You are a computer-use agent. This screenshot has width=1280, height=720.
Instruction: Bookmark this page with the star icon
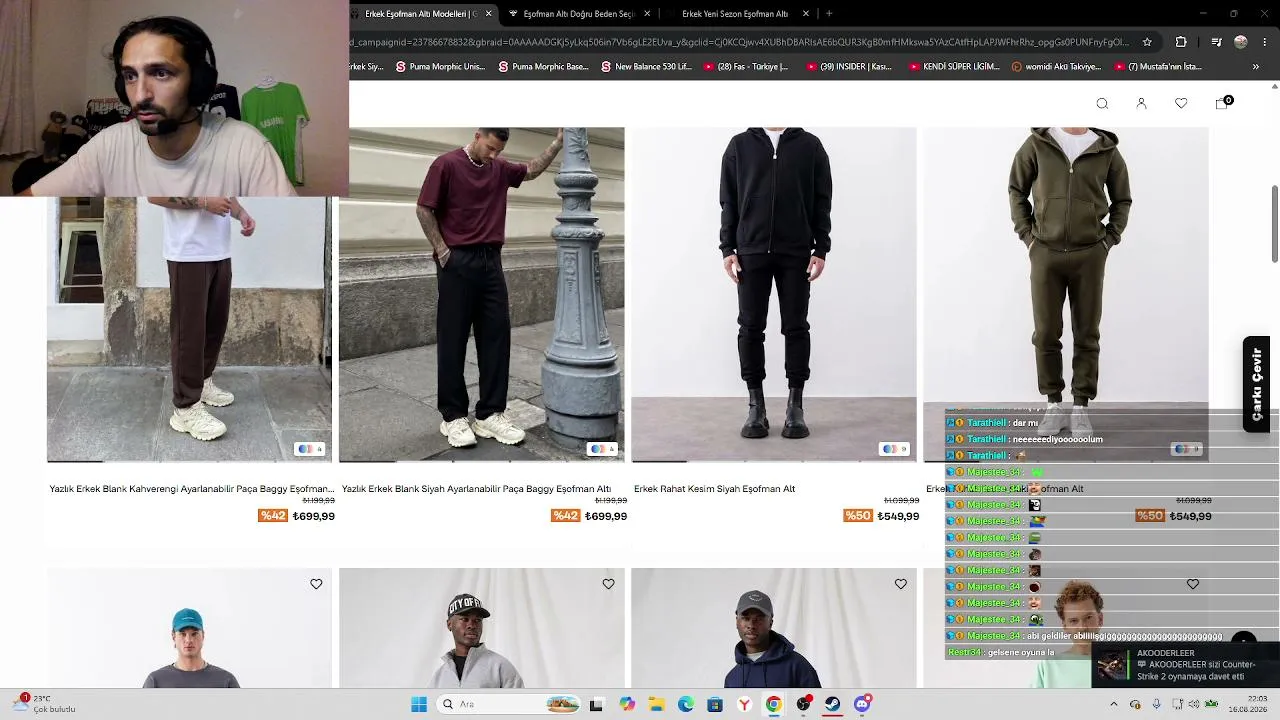coord(1147,42)
